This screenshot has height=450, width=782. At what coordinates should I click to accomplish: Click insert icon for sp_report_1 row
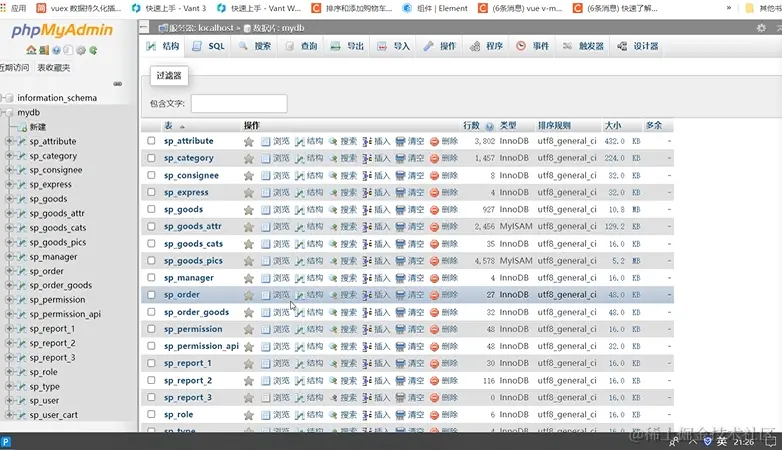click(x=367, y=363)
